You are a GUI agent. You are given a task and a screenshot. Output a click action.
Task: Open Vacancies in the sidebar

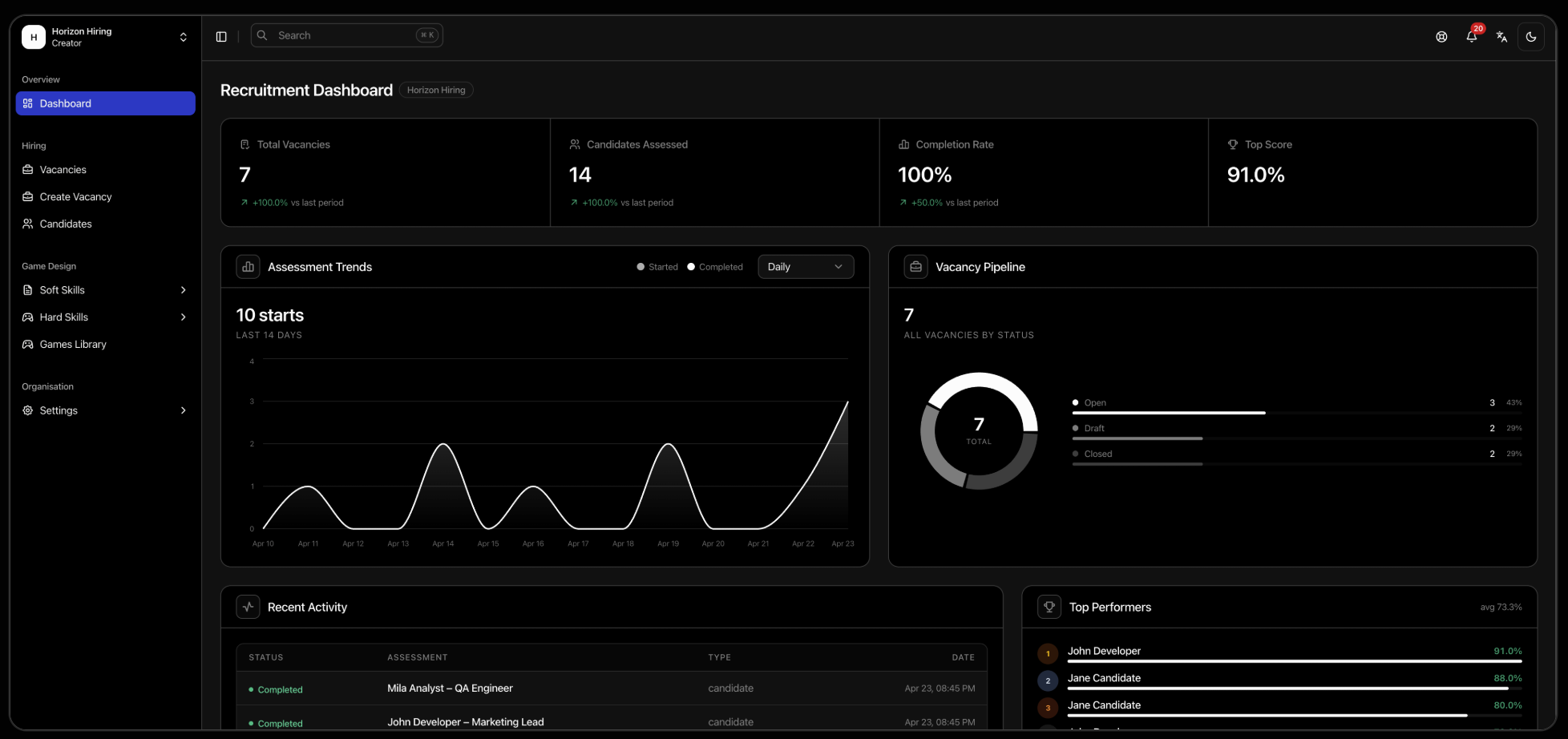[x=106, y=170]
